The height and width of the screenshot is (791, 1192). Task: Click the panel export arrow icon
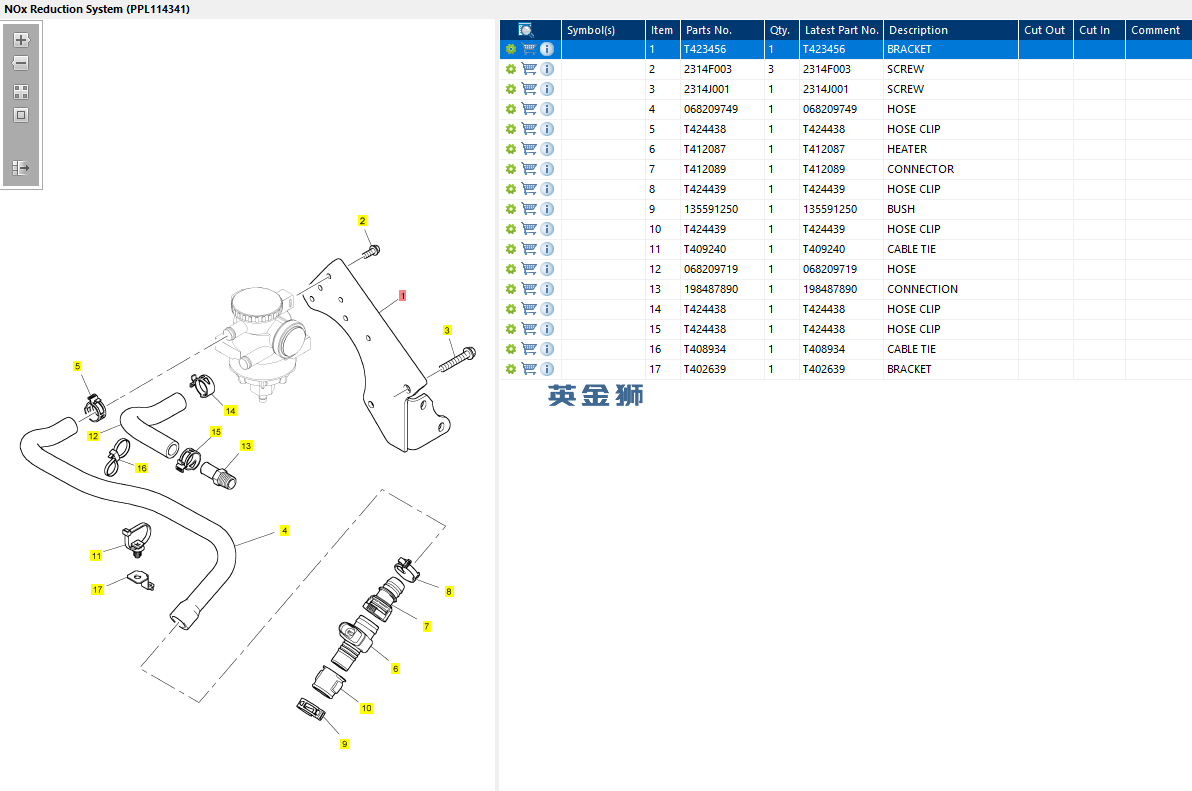click(21, 168)
